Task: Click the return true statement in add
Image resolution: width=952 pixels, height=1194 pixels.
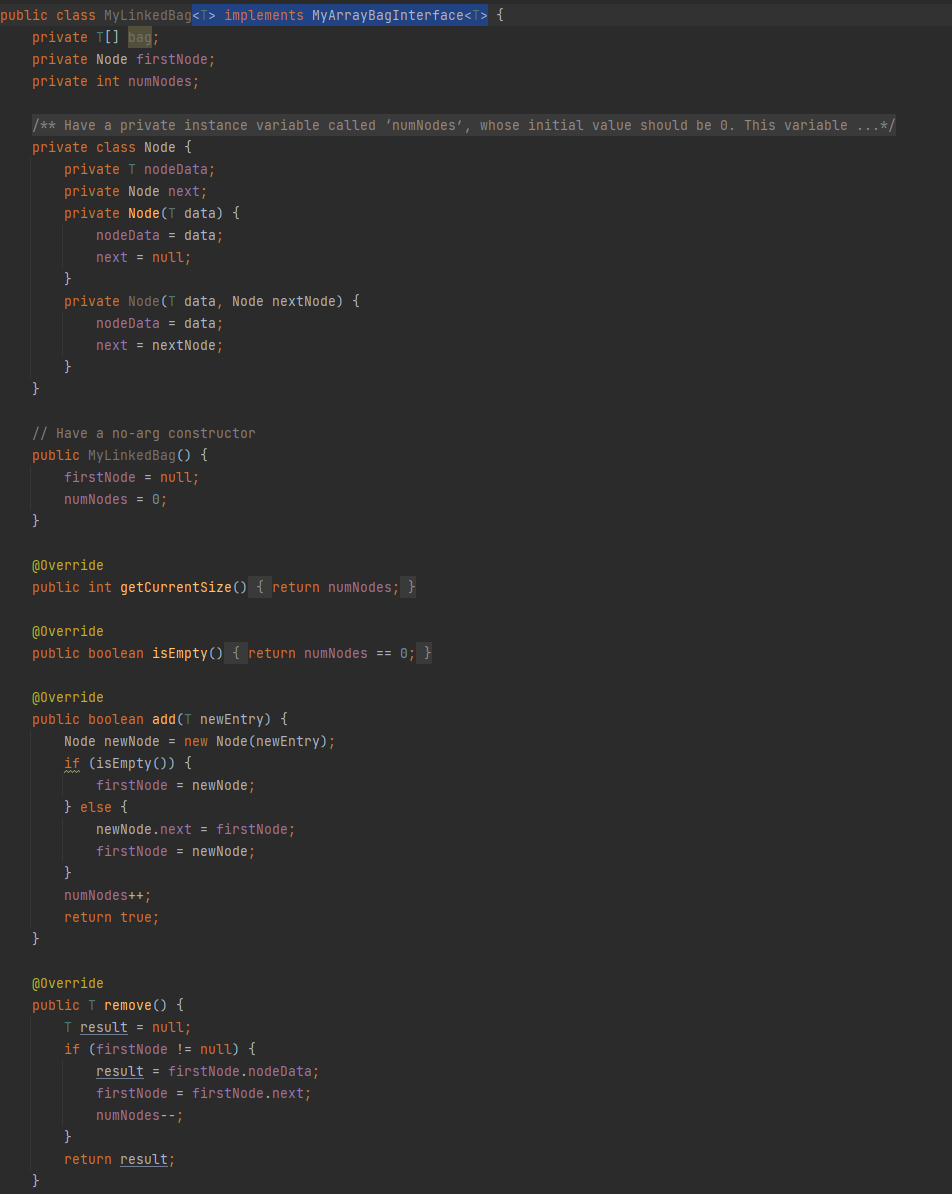Action: (x=110, y=917)
